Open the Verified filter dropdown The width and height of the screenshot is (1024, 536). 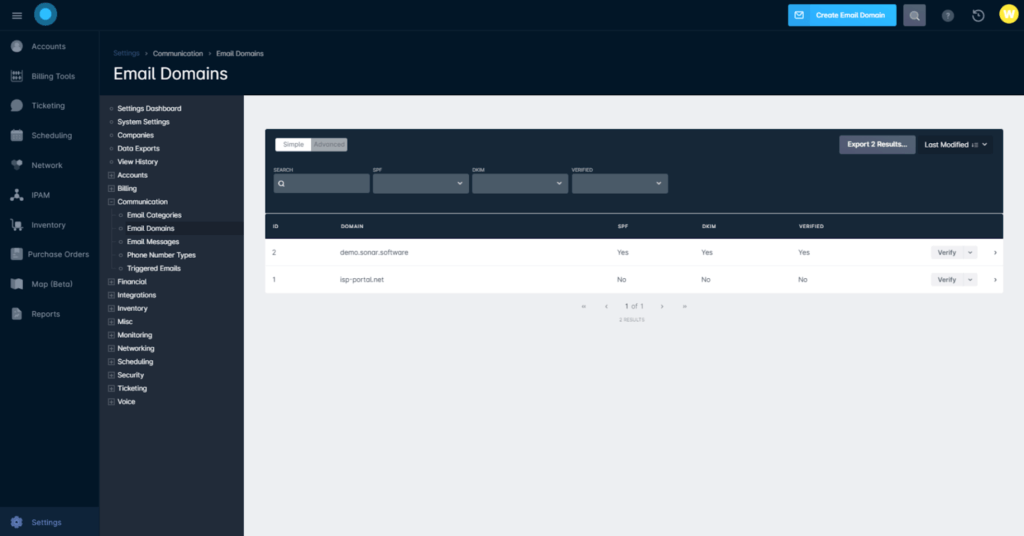click(x=620, y=183)
